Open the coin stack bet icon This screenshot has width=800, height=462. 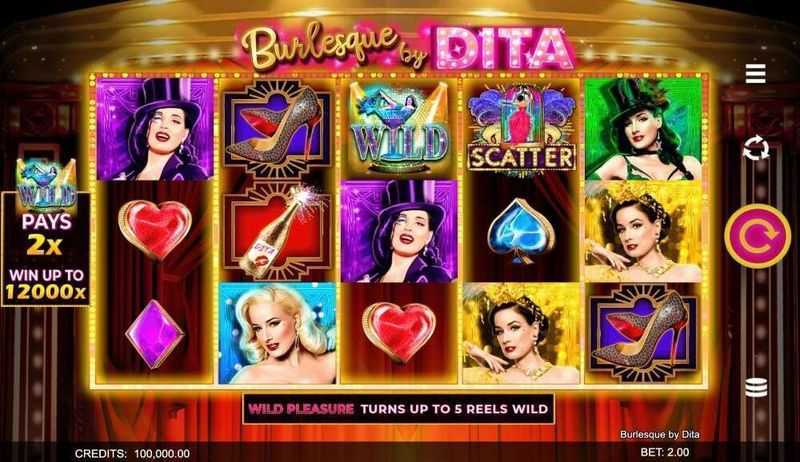(x=756, y=387)
